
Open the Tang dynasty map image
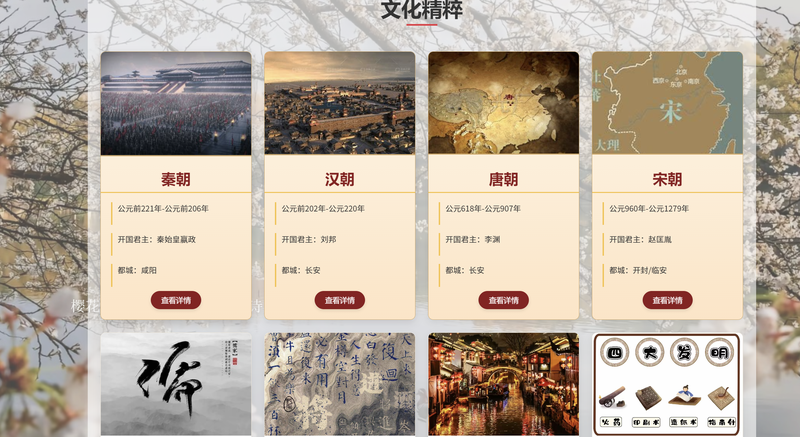(503, 103)
